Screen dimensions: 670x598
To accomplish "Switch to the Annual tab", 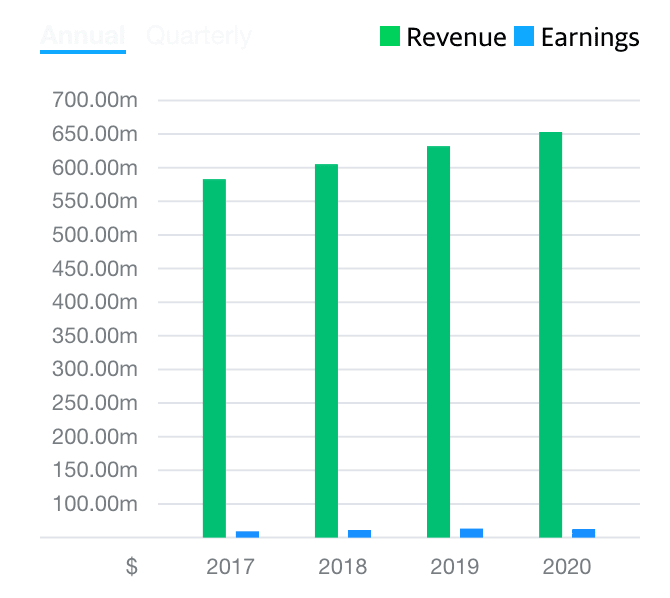I will pos(83,36).
